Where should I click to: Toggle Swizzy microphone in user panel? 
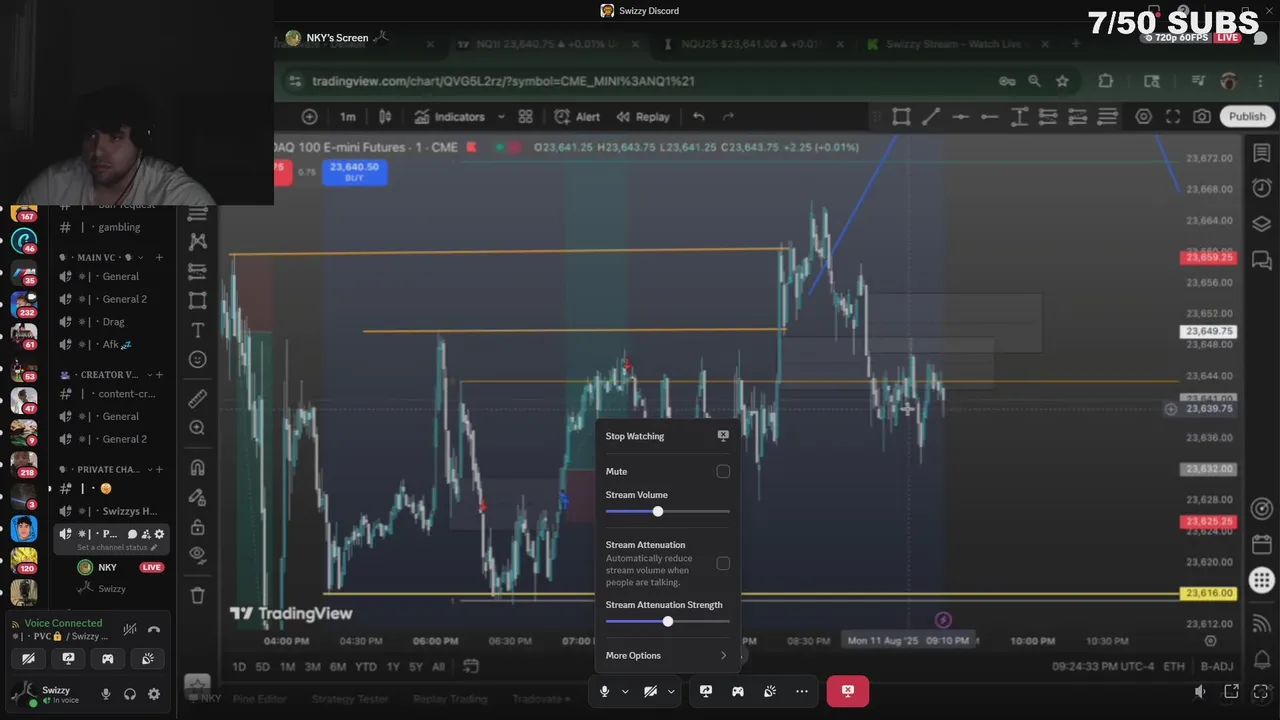[x=106, y=694]
